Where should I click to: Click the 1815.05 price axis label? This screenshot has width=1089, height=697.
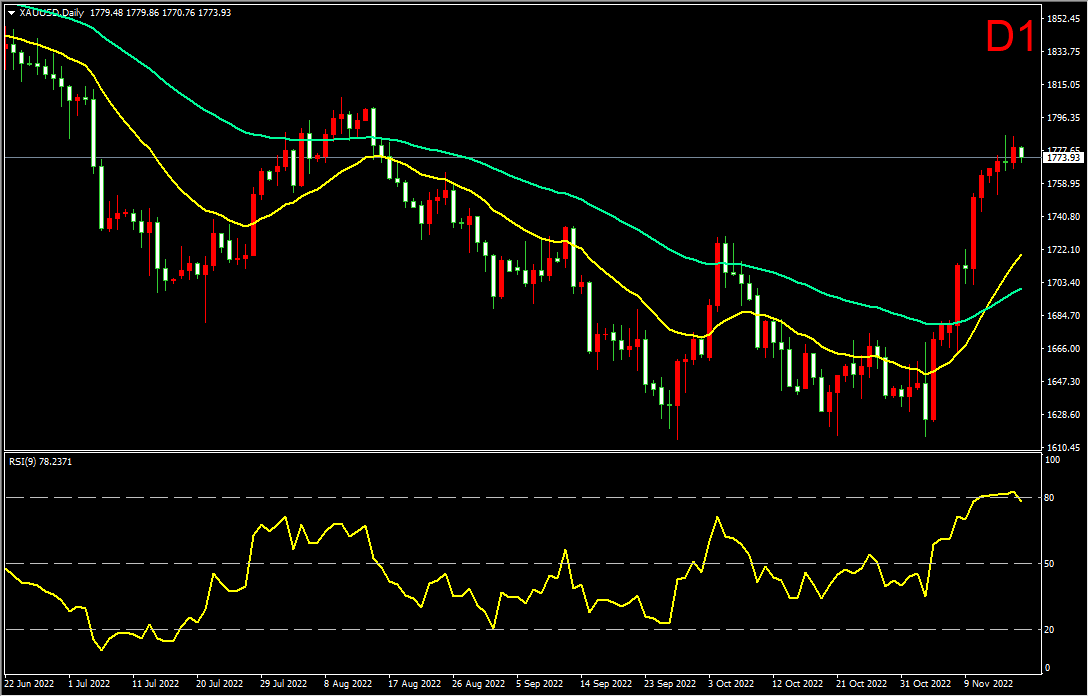[x=1063, y=85]
